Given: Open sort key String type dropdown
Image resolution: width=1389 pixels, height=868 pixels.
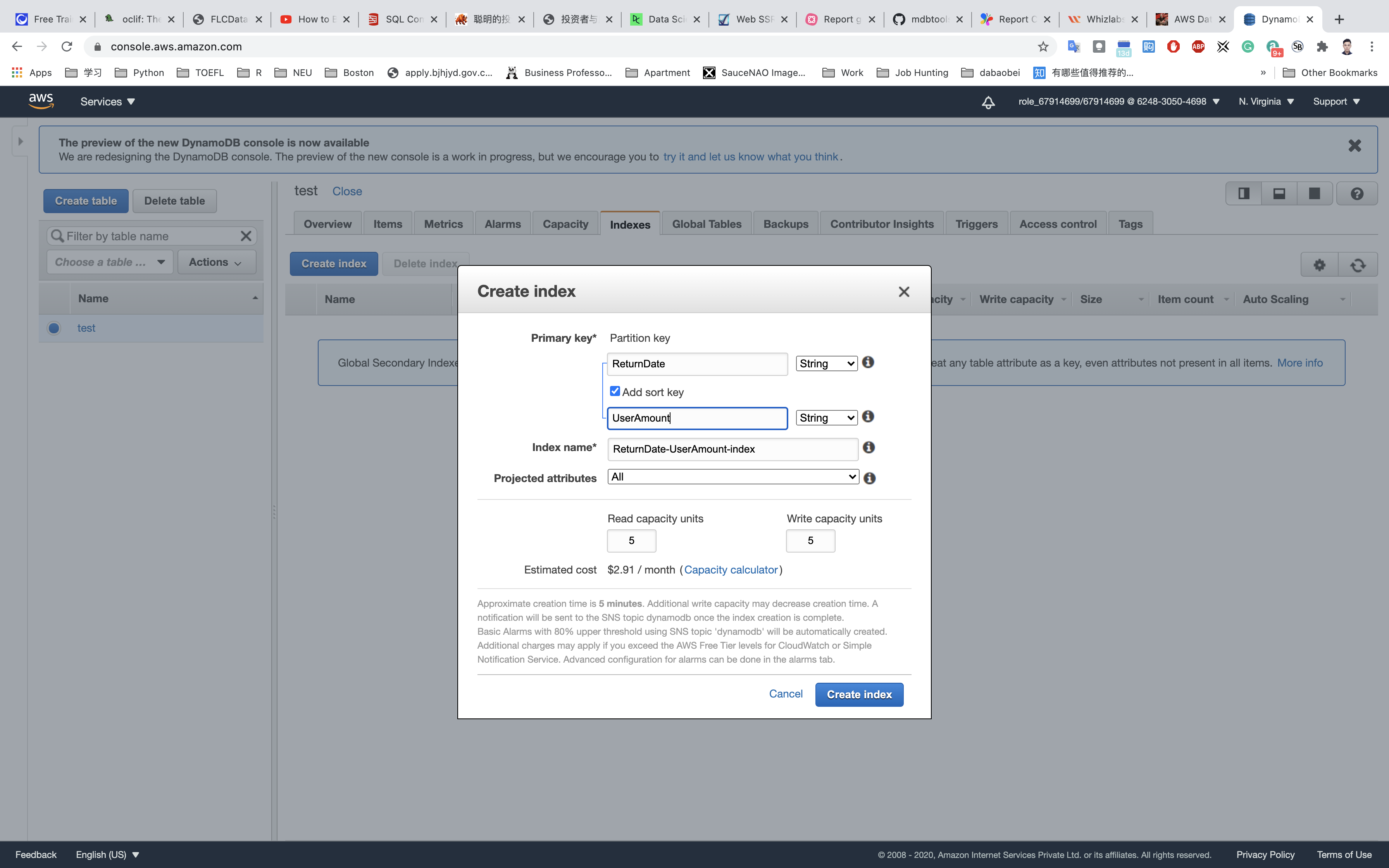Looking at the screenshot, I should 827,418.
